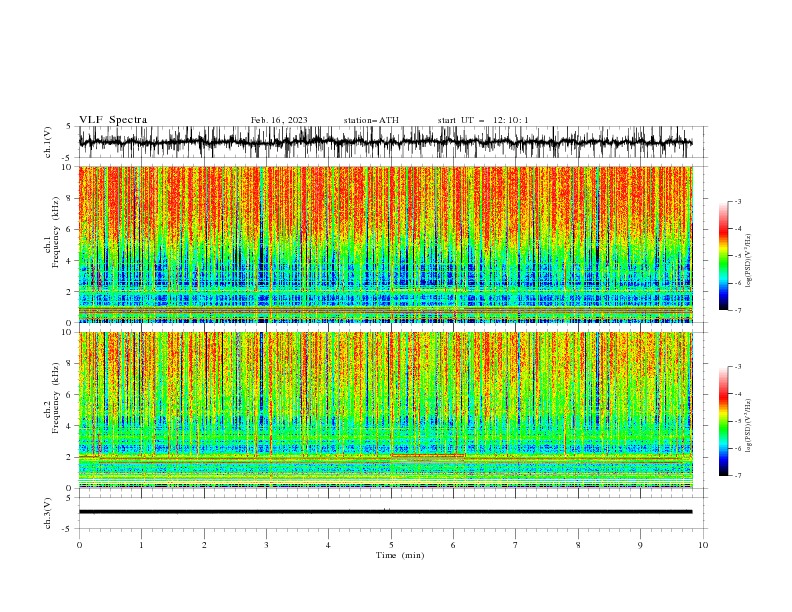Click the ch.1 PSD color scale bar
This screenshot has height=612, width=792.
(723, 256)
